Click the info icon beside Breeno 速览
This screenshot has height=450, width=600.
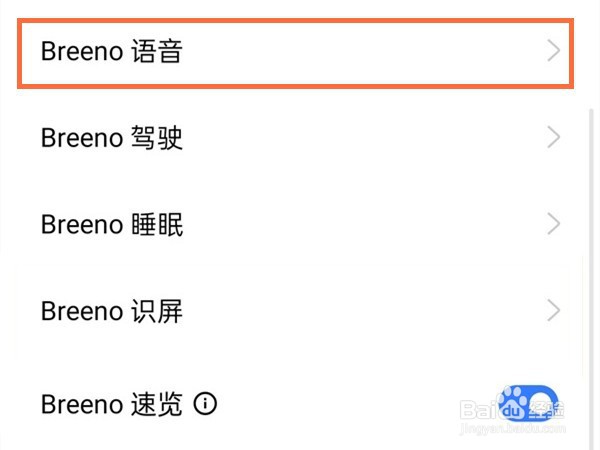(206, 404)
